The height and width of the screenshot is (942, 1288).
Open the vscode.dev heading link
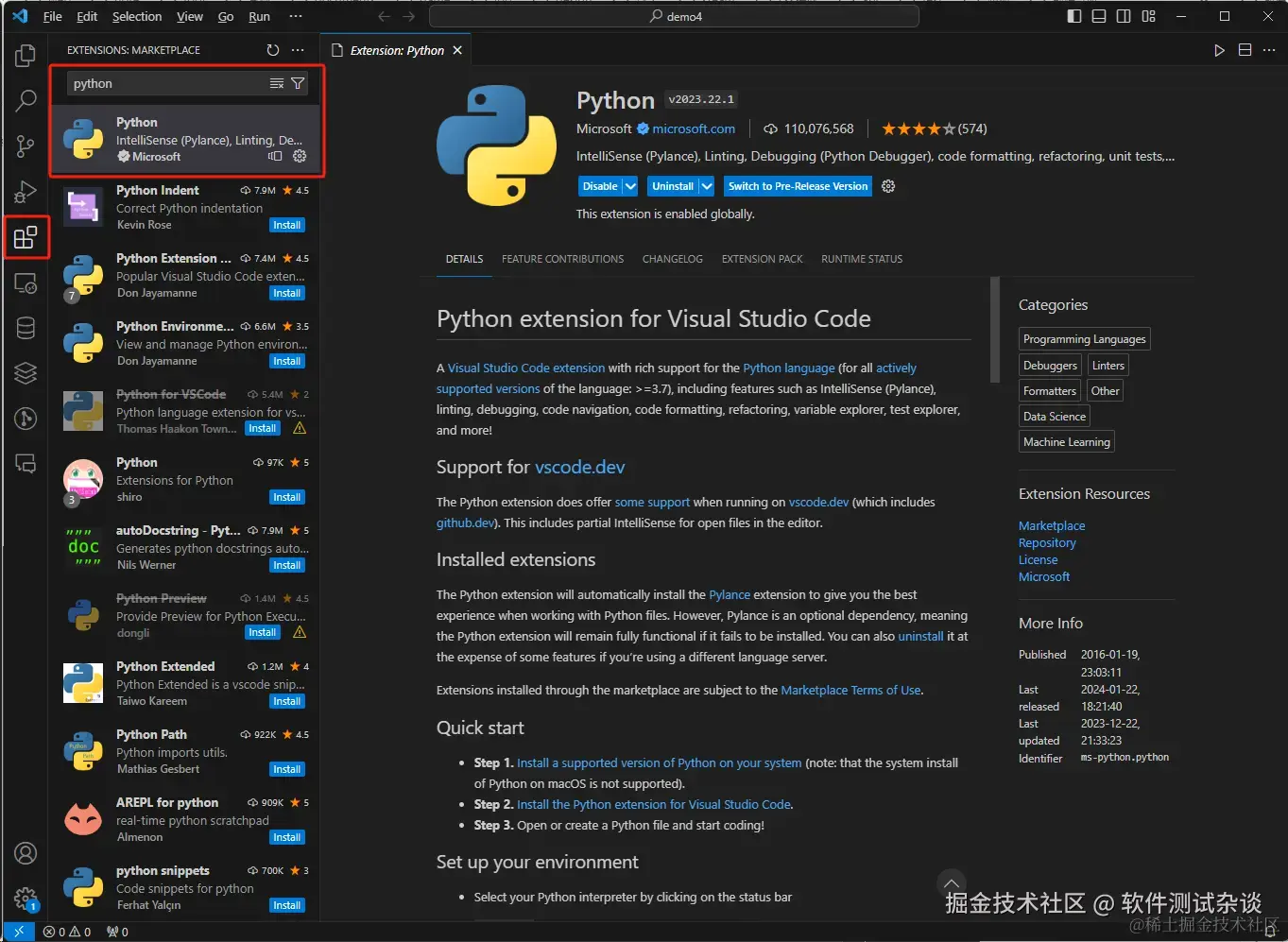tap(579, 467)
